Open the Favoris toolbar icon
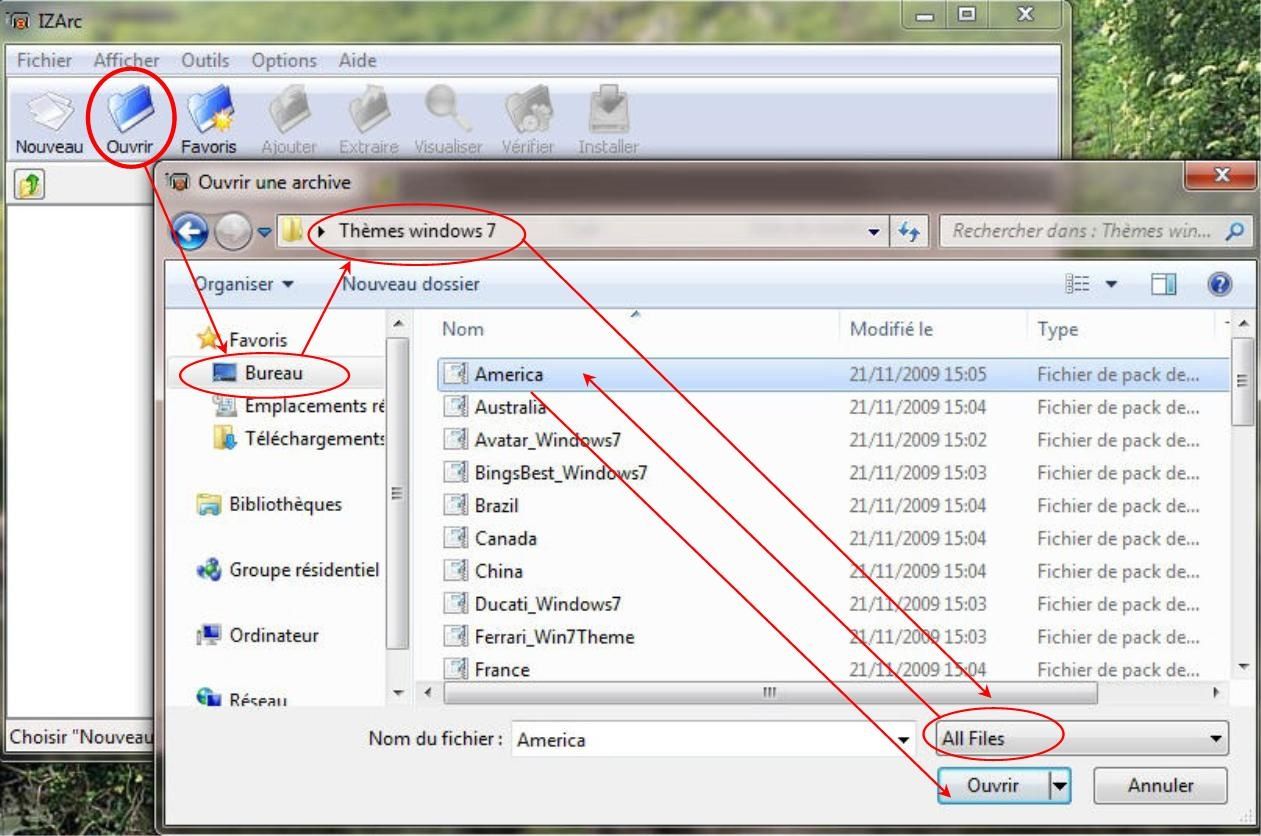This screenshot has height=836, width=1261. tap(209, 109)
